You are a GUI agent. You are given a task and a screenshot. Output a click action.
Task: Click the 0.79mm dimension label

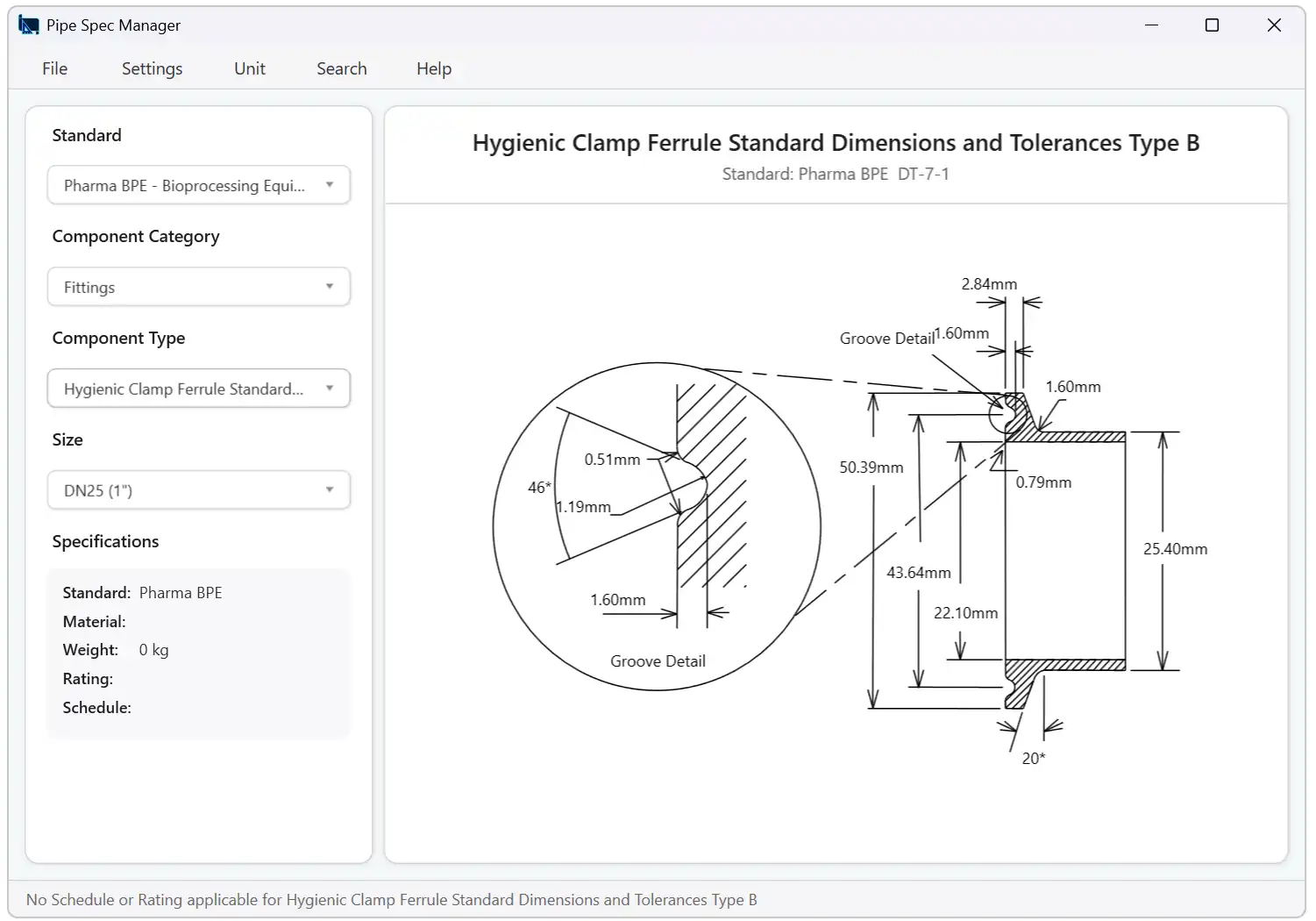tap(1043, 482)
